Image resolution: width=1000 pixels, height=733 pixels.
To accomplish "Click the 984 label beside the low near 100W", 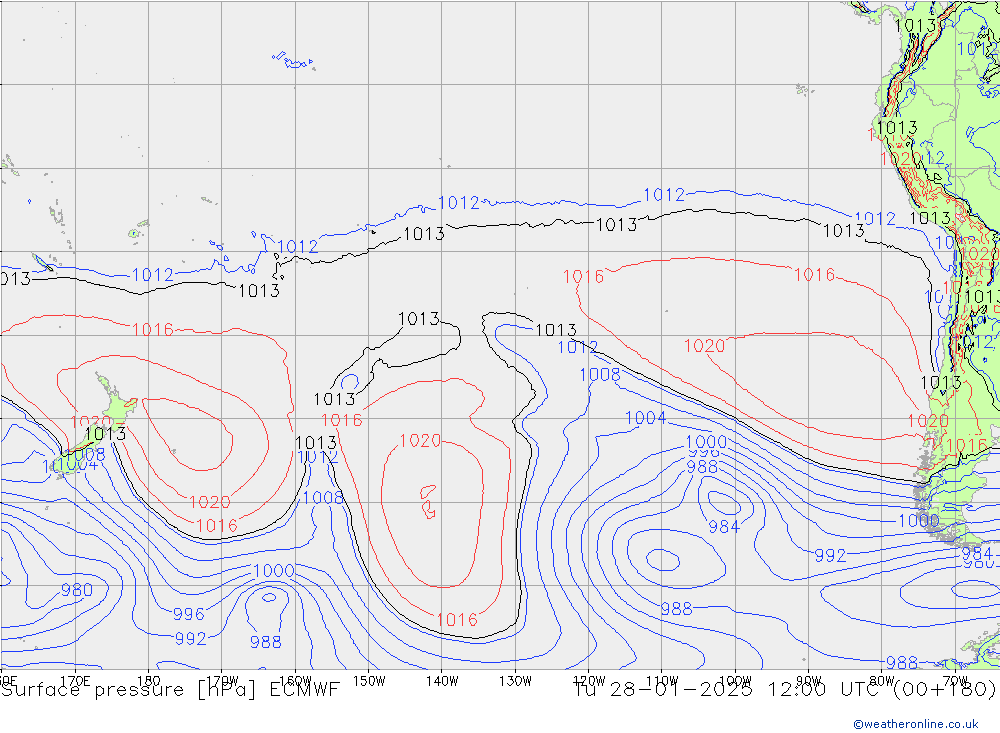I will point(724,526).
